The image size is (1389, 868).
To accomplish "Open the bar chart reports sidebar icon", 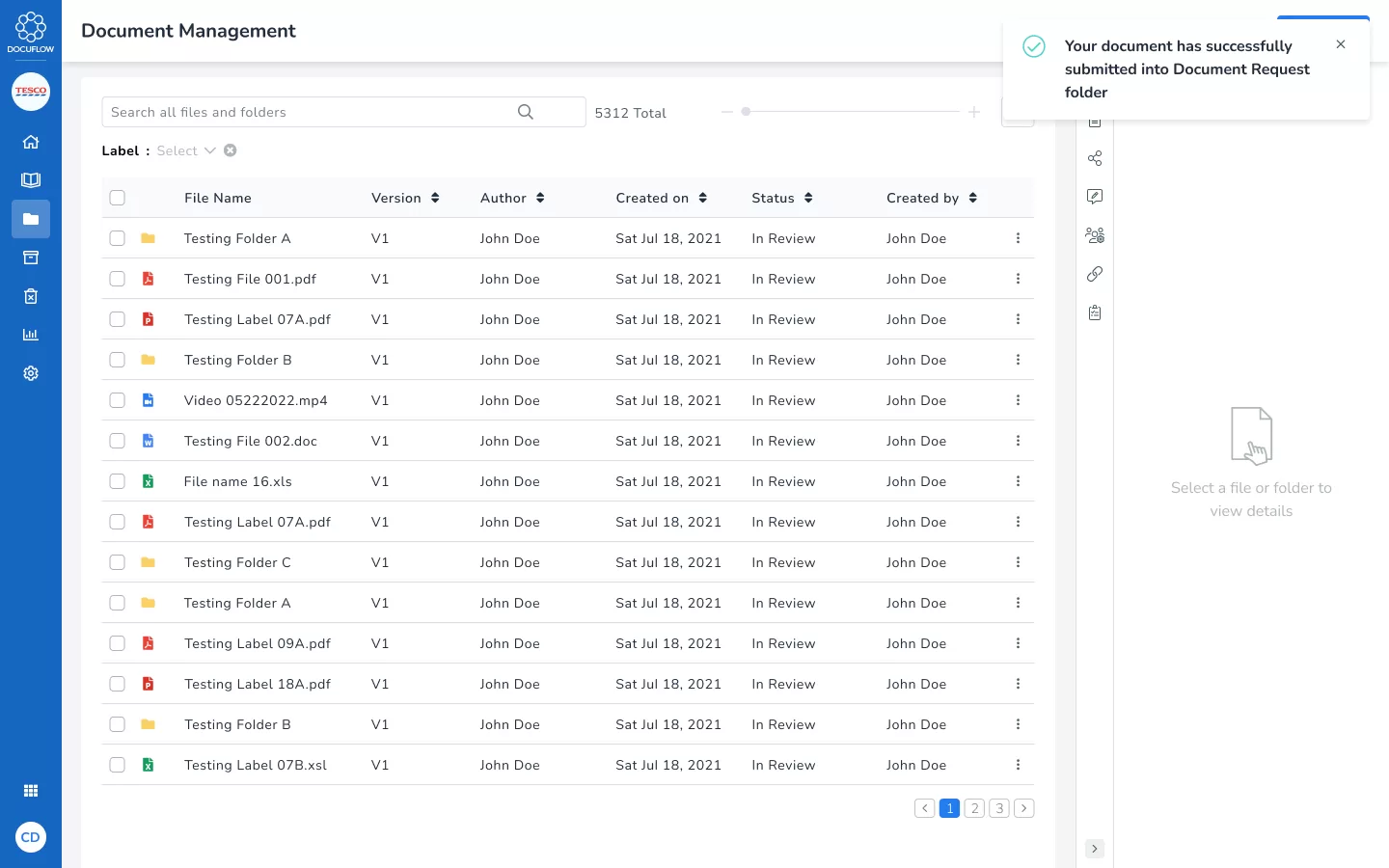I will click(x=31, y=335).
